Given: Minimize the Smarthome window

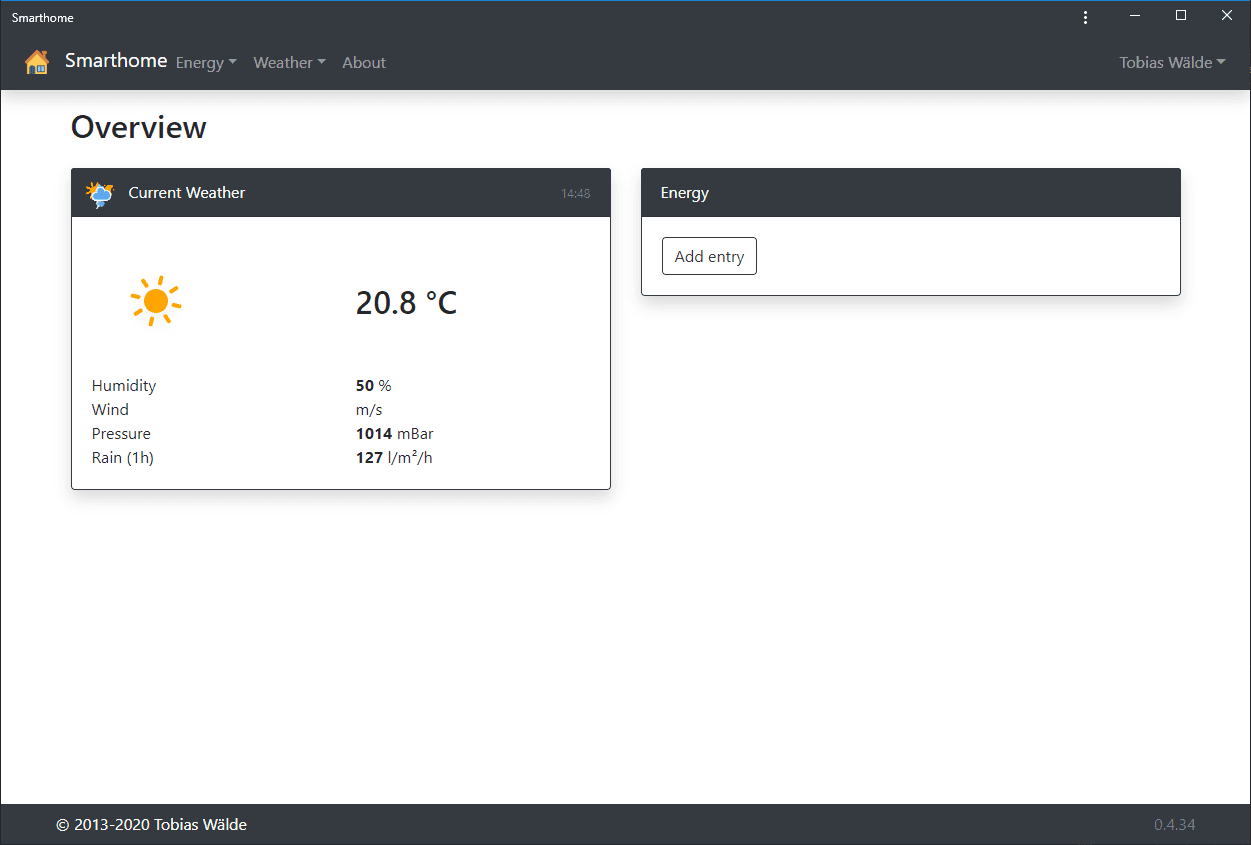Looking at the screenshot, I should (x=1136, y=16).
